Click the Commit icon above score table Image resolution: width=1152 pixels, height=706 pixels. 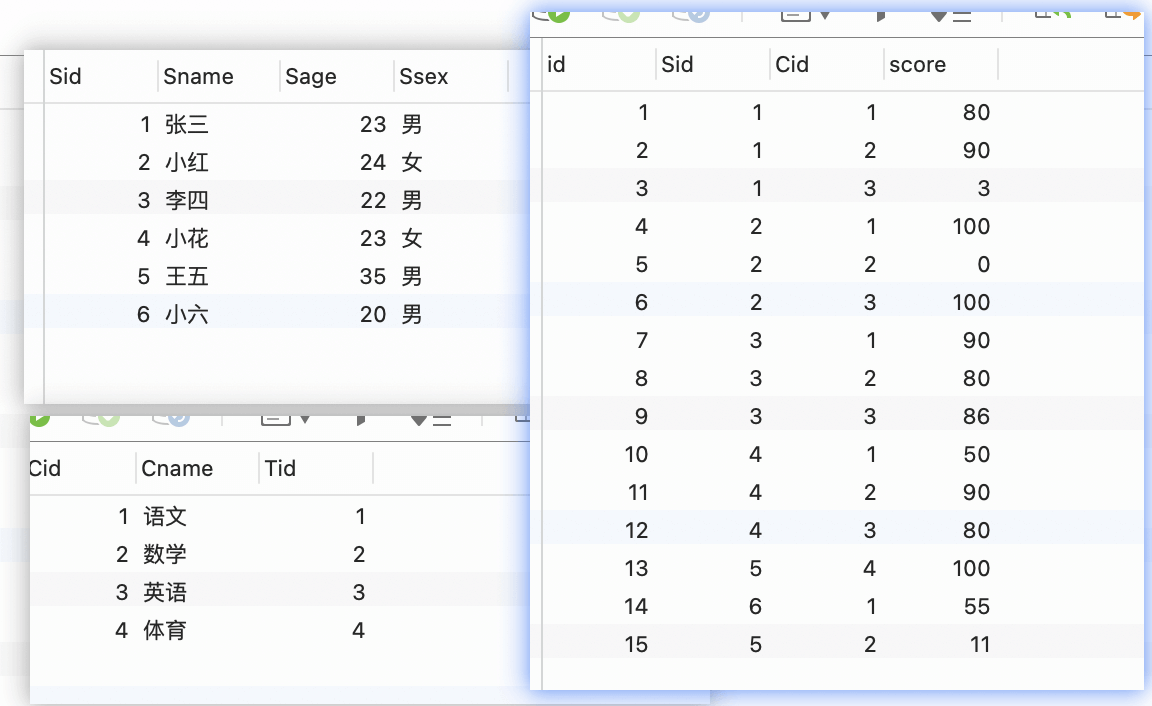pos(621,15)
